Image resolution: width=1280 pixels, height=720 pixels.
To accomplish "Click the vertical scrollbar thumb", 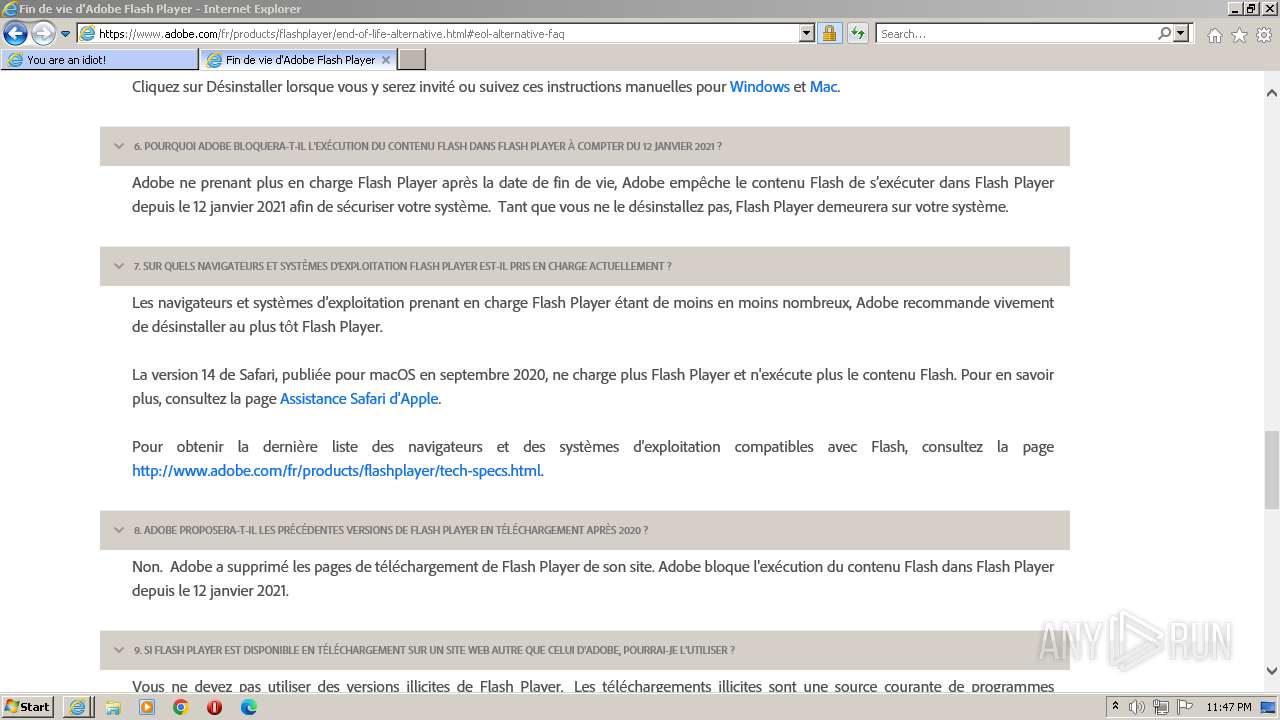I will (1271, 470).
